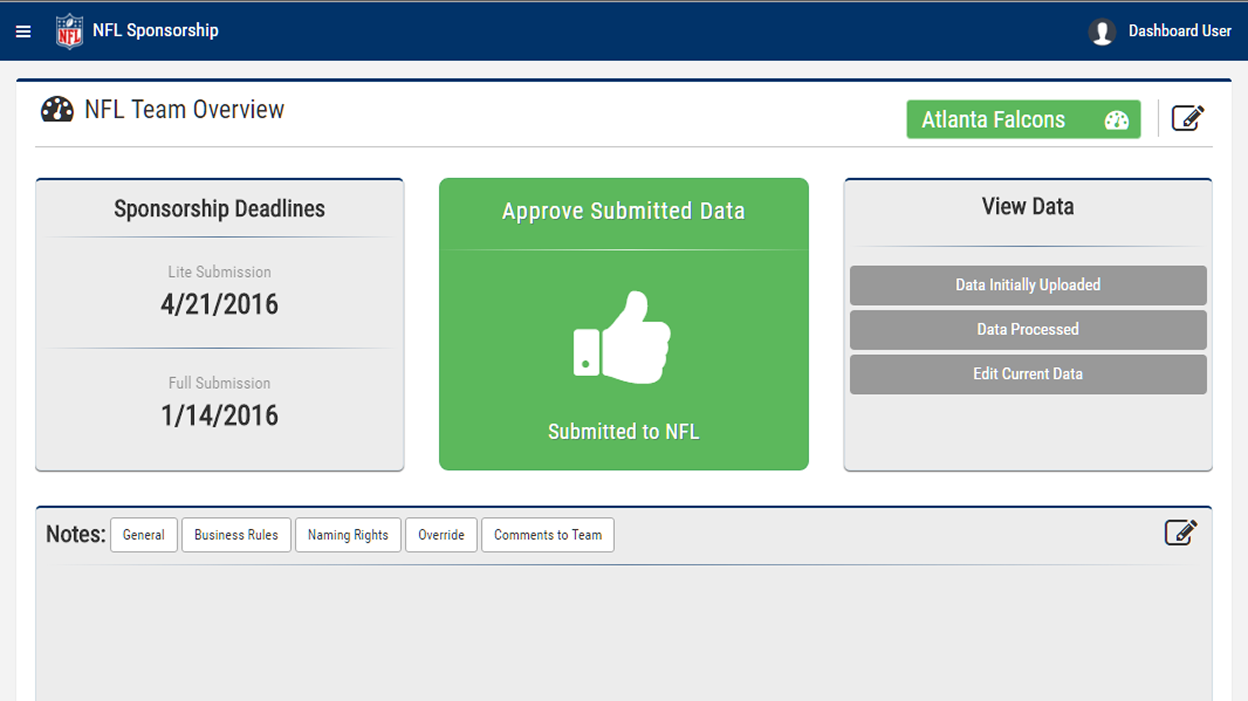Open the Atlanta Falcons team selector
The image size is (1248, 701).
click(x=993, y=120)
